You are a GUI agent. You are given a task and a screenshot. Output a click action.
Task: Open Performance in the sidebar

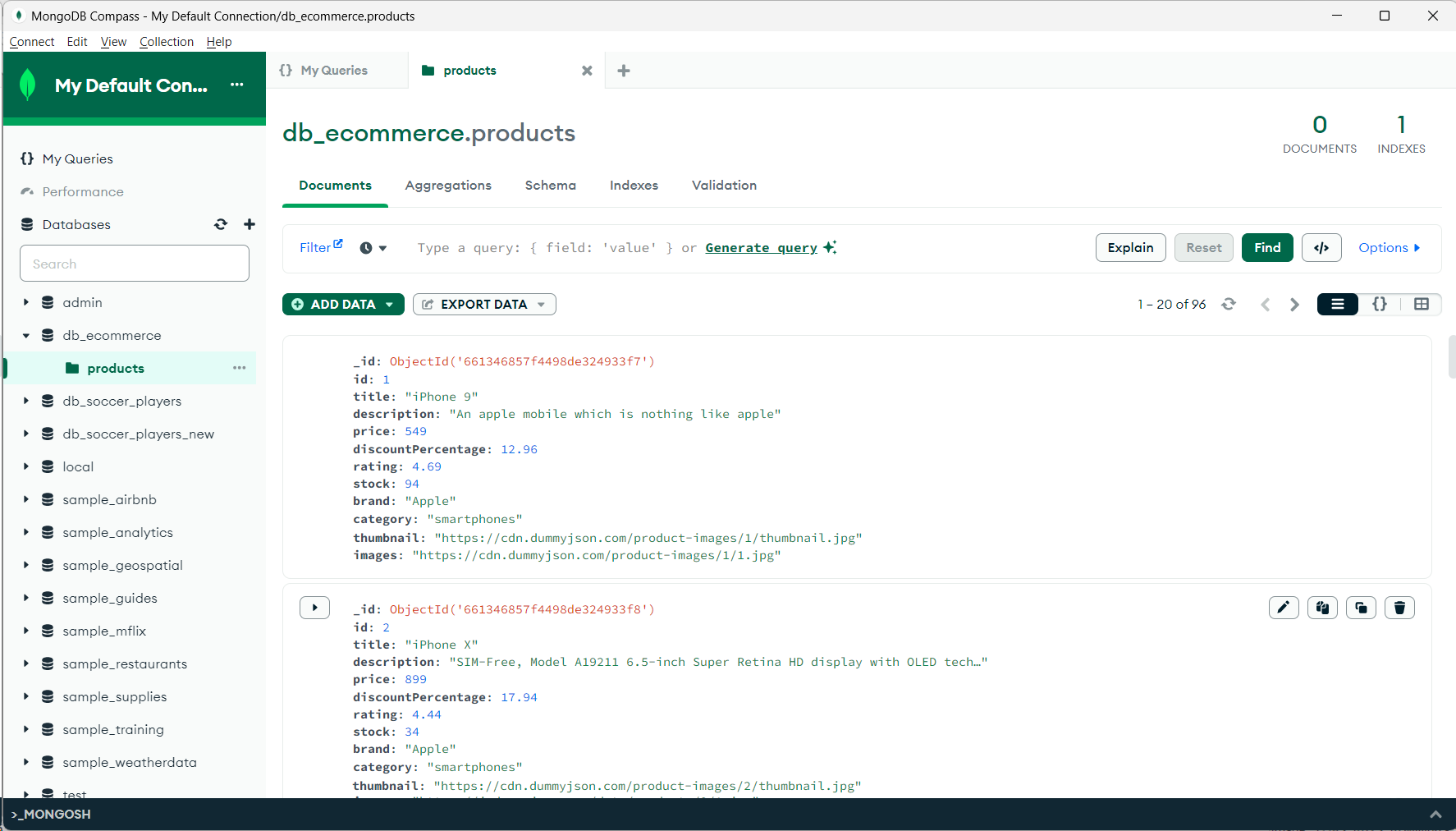coord(82,191)
